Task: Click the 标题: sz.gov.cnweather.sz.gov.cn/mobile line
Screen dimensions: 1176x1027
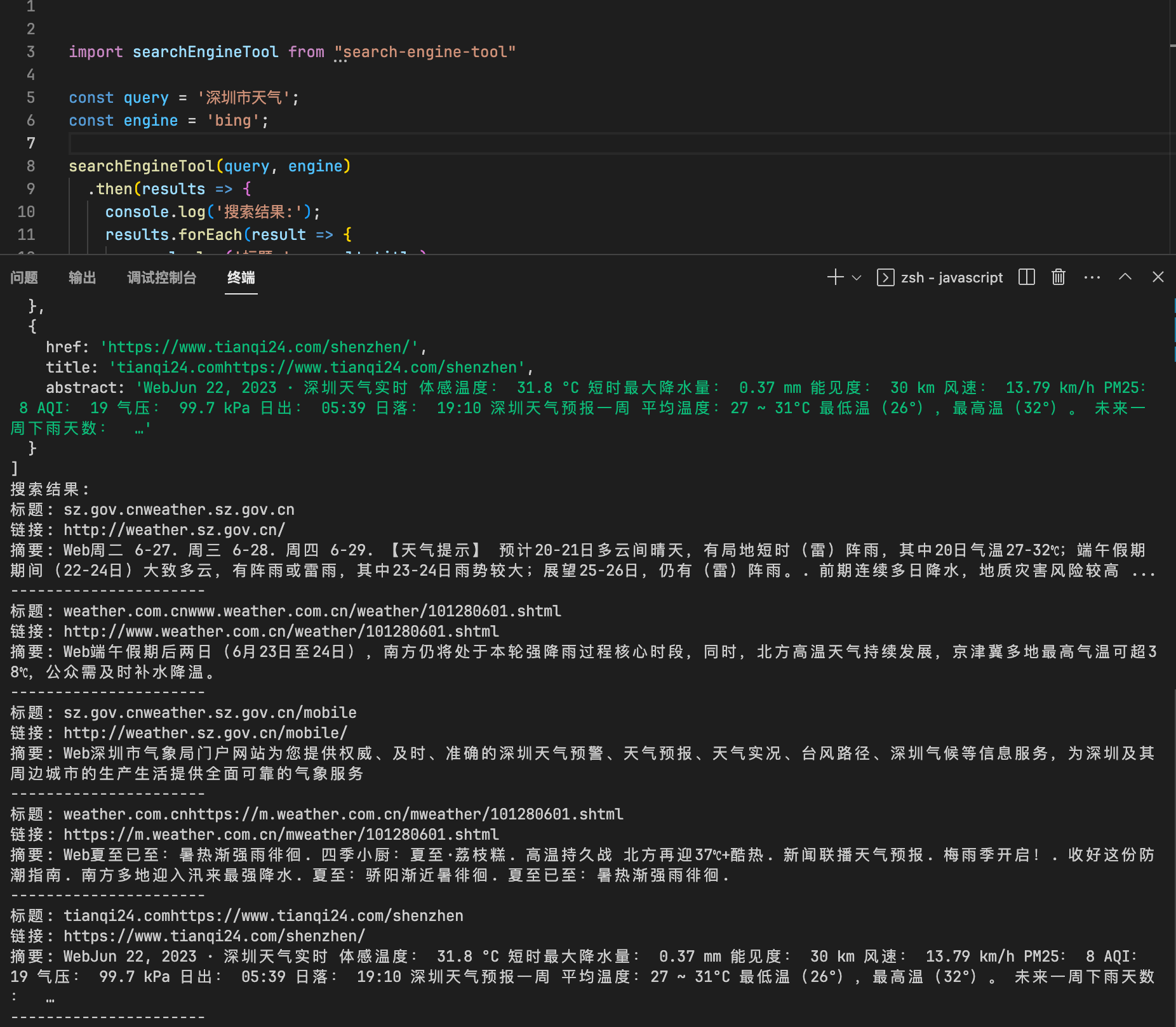Action: point(184,713)
